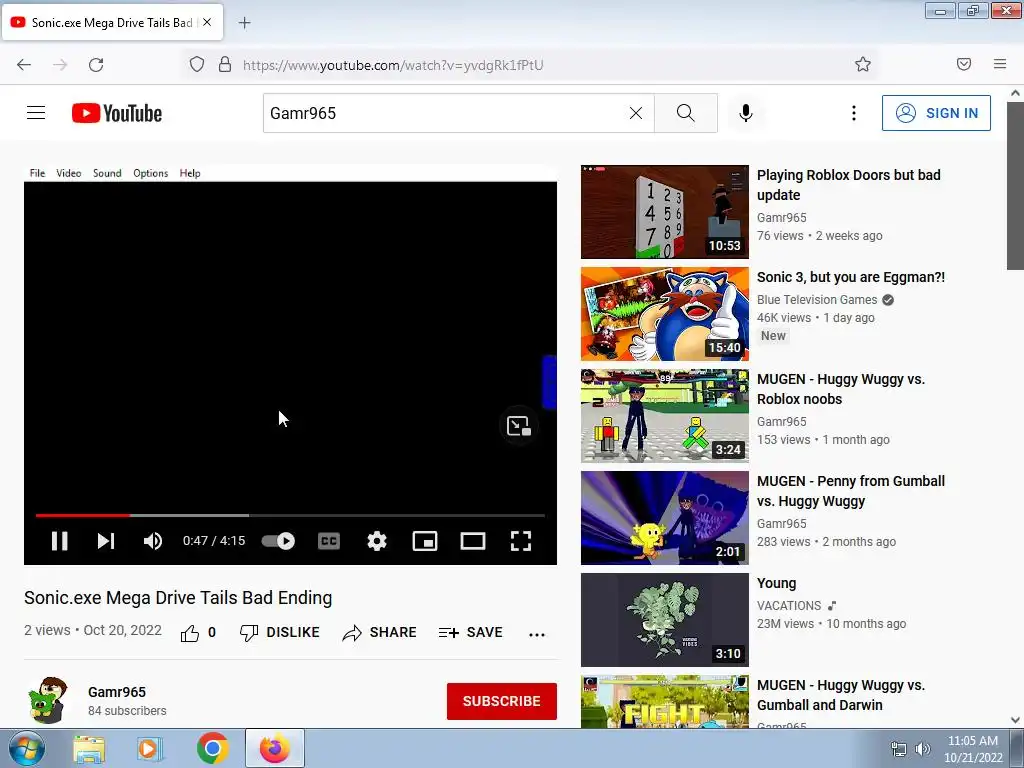Click the SIGN IN button
Image resolution: width=1024 pixels, height=768 pixels.
tap(936, 113)
